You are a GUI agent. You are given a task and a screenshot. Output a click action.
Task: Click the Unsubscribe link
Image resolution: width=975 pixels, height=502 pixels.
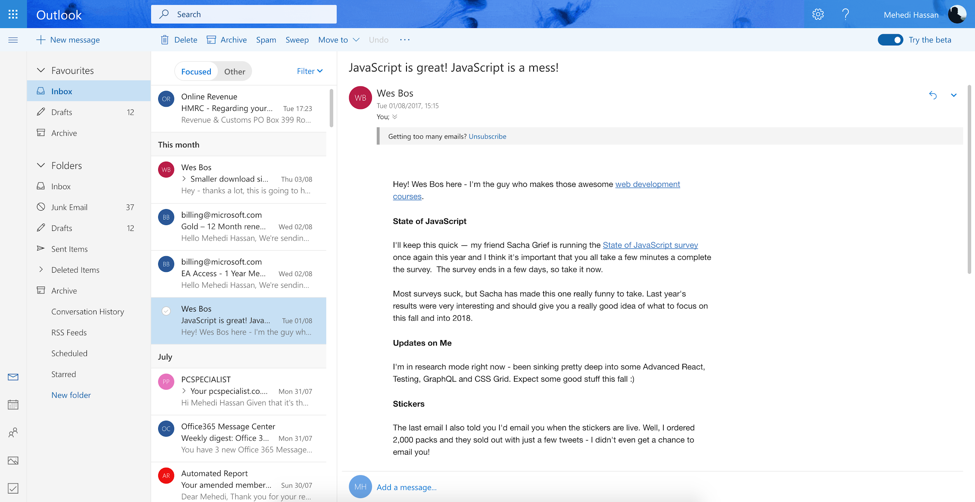tap(487, 136)
